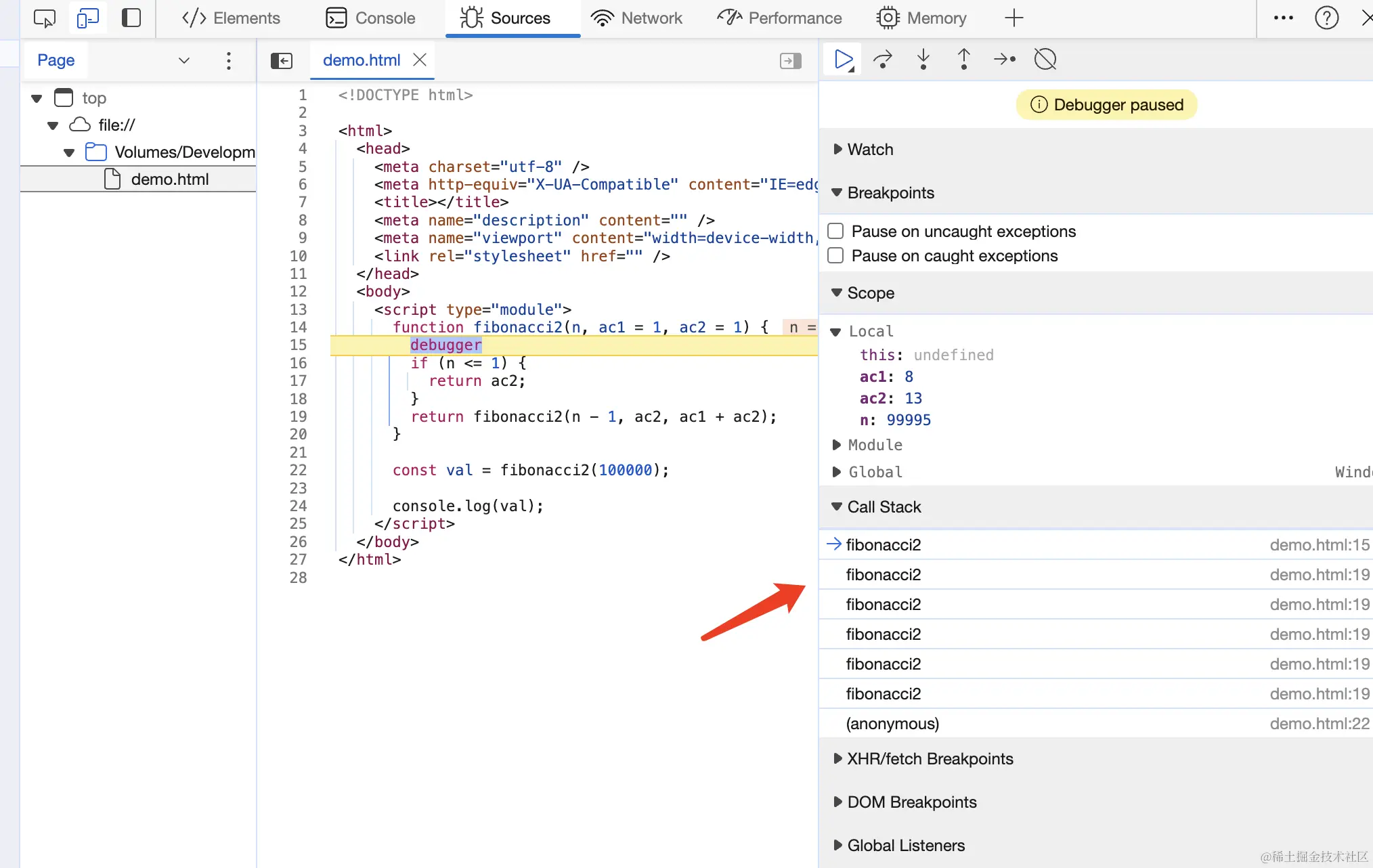Enable Pause on caught exceptions

click(x=836, y=256)
